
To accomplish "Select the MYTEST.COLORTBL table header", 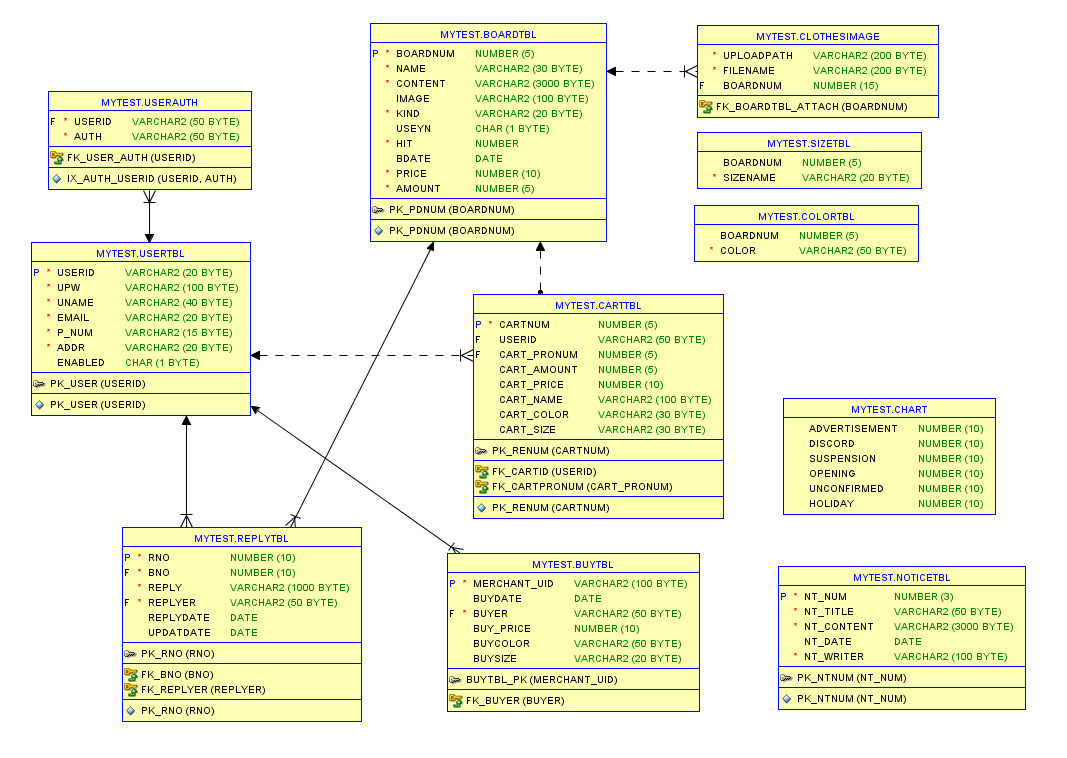I will coord(805,214).
